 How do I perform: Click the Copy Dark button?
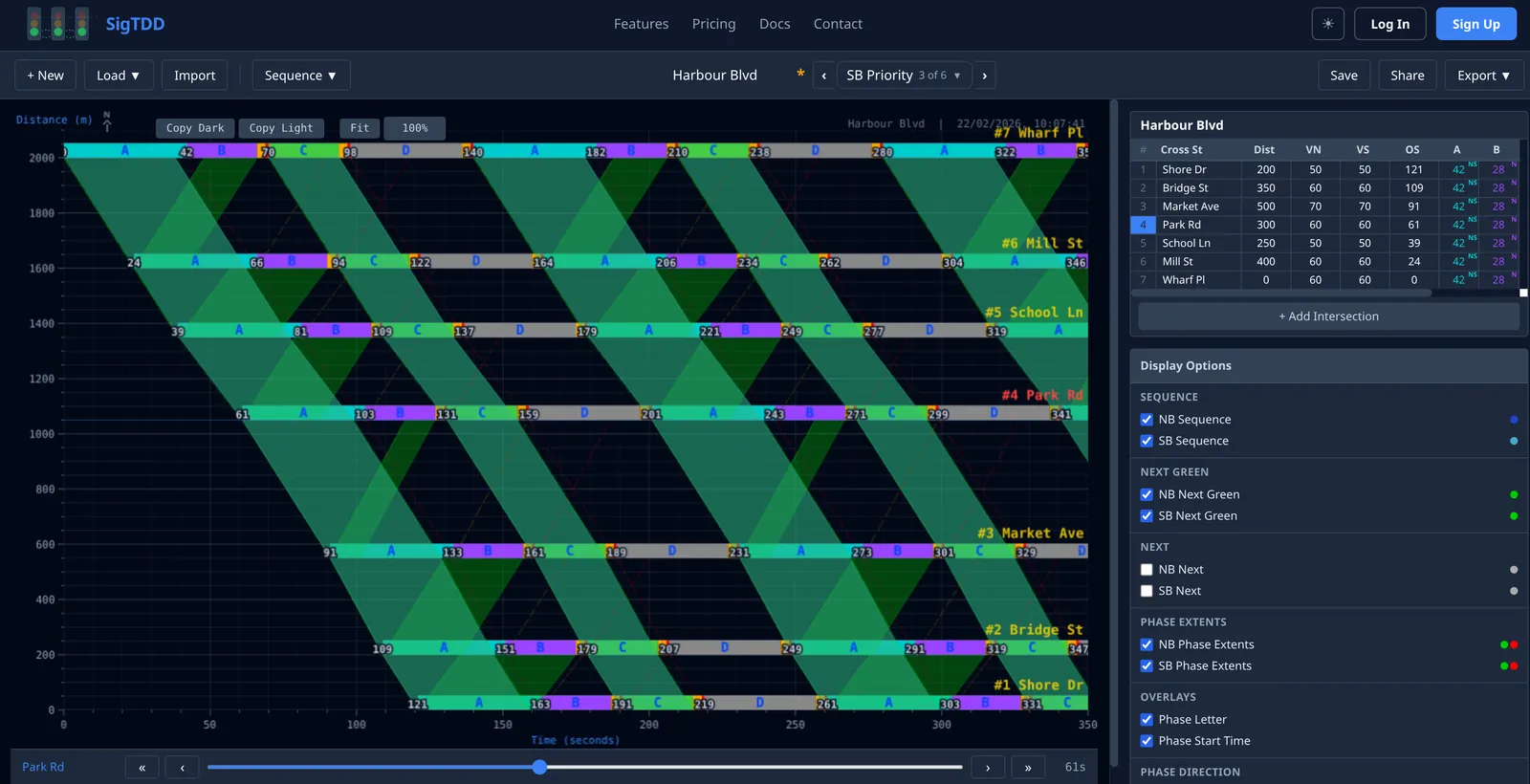click(x=195, y=128)
